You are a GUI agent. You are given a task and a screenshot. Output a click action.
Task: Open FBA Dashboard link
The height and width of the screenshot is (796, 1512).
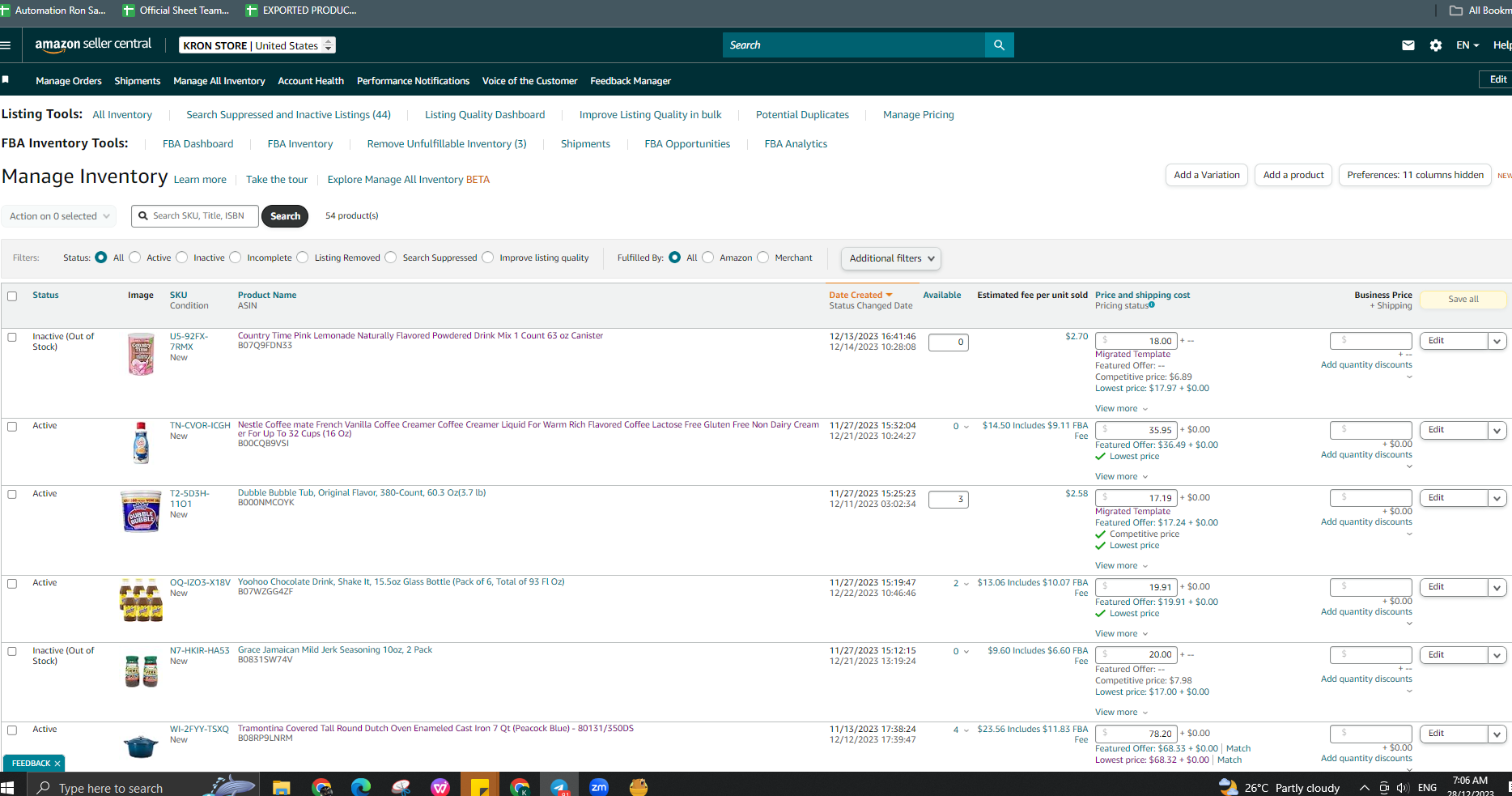click(x=197, y=144)
